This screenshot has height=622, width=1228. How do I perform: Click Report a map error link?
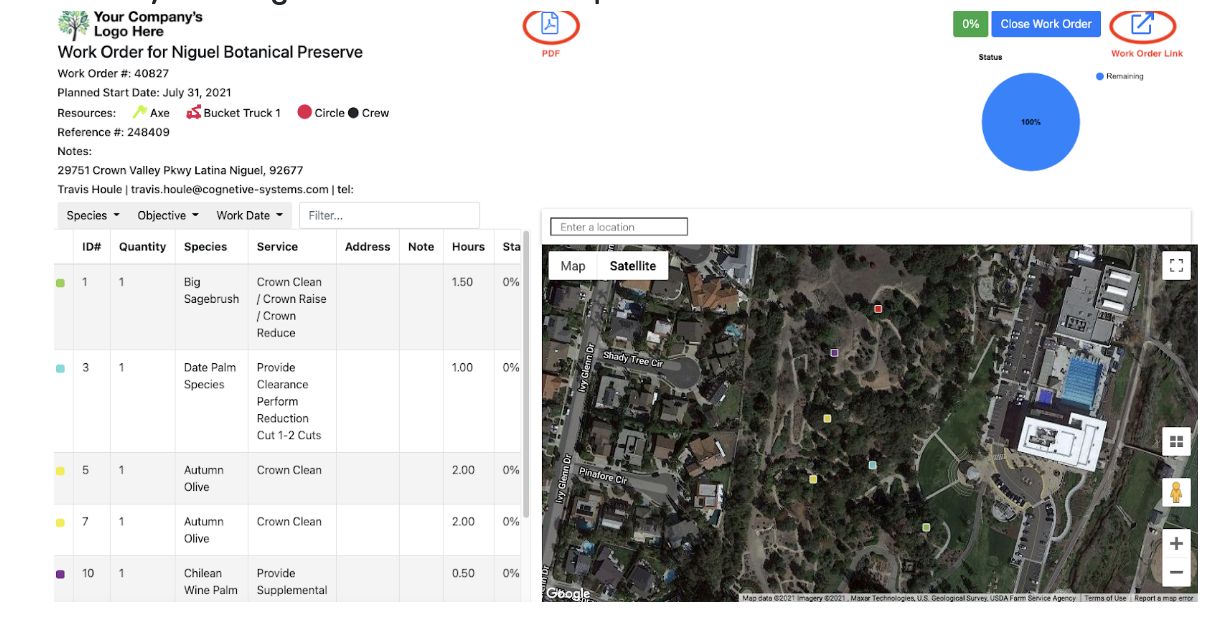pyautogui.click(x=1164, y=598)
